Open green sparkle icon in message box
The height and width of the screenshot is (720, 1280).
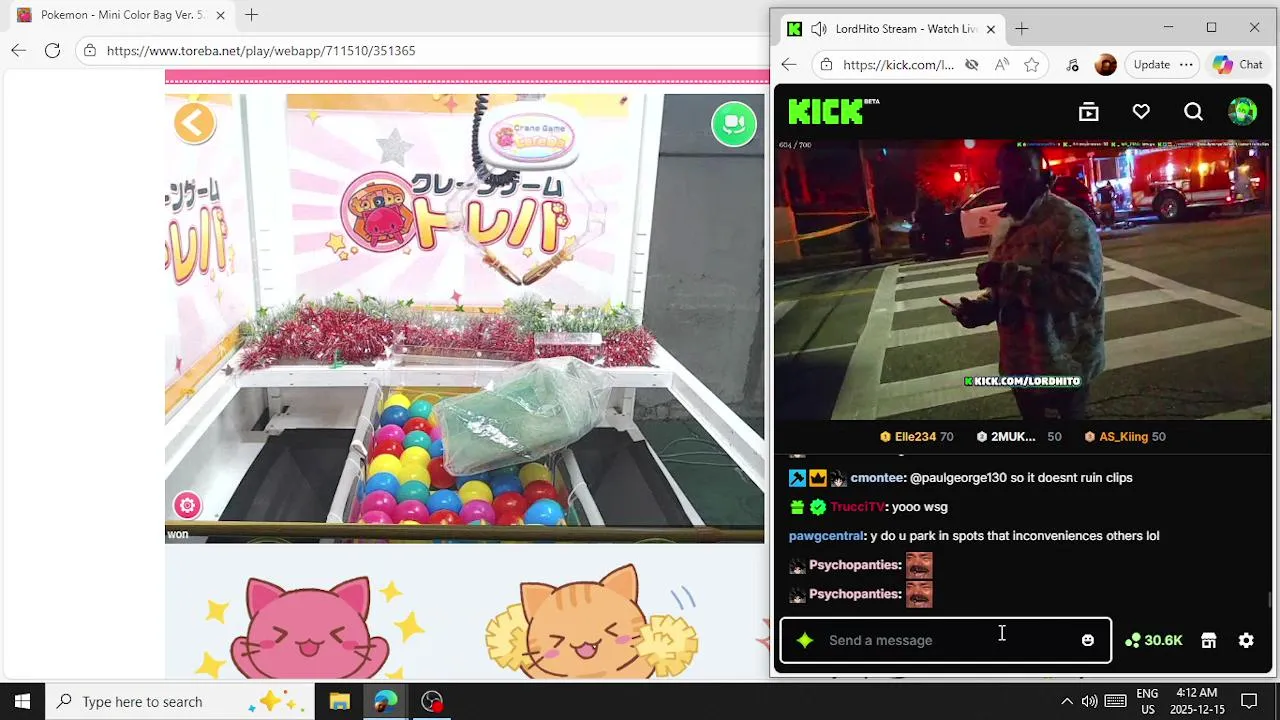[x=805, y=640]
